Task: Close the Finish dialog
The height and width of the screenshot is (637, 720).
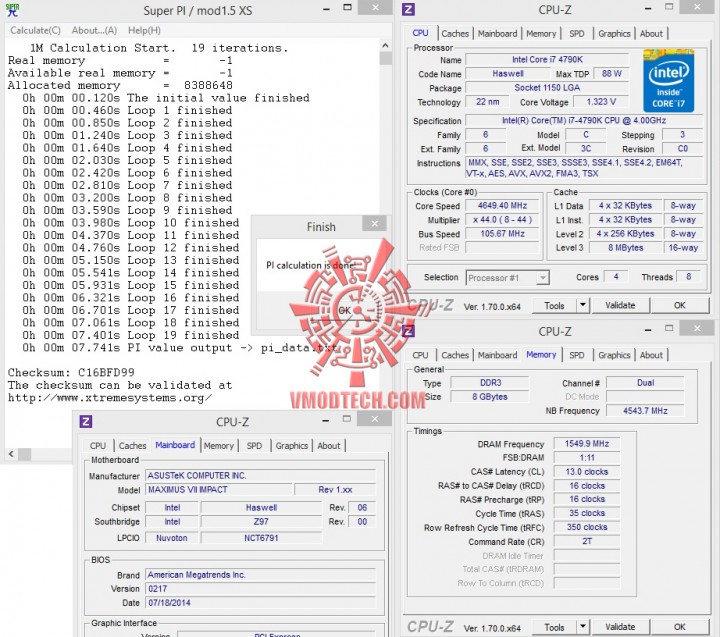Action: (x=375, y=224)
